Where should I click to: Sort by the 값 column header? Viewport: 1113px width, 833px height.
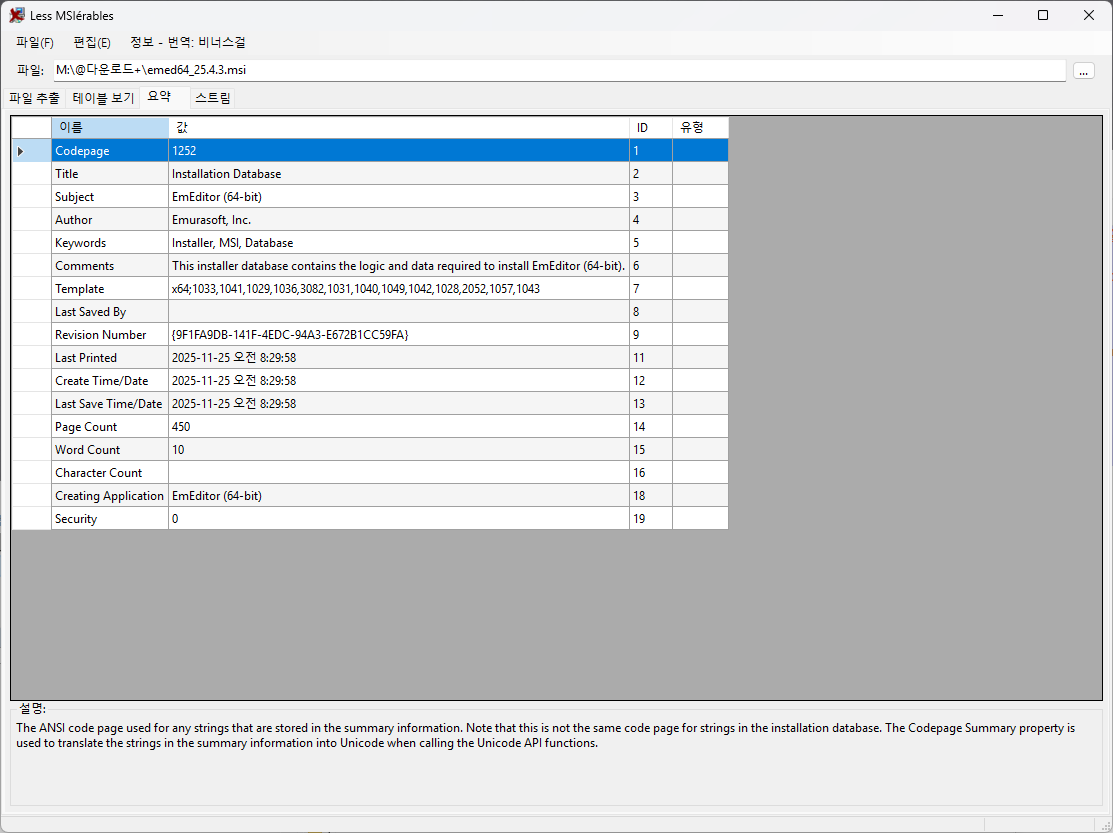[x=398, y=128]
